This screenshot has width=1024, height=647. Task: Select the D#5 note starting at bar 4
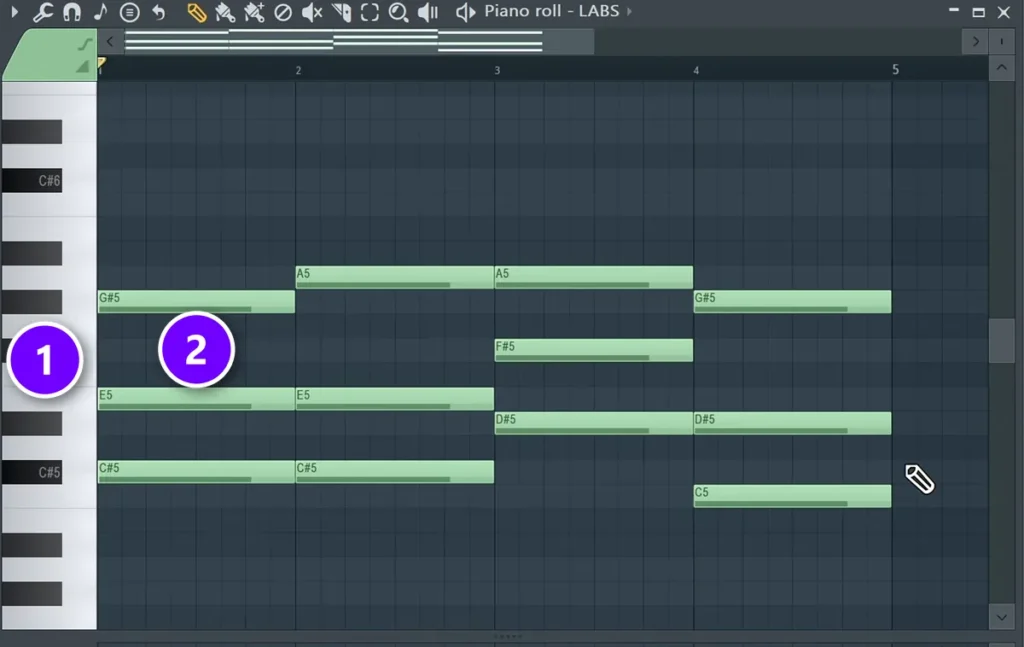click(792, 423)
